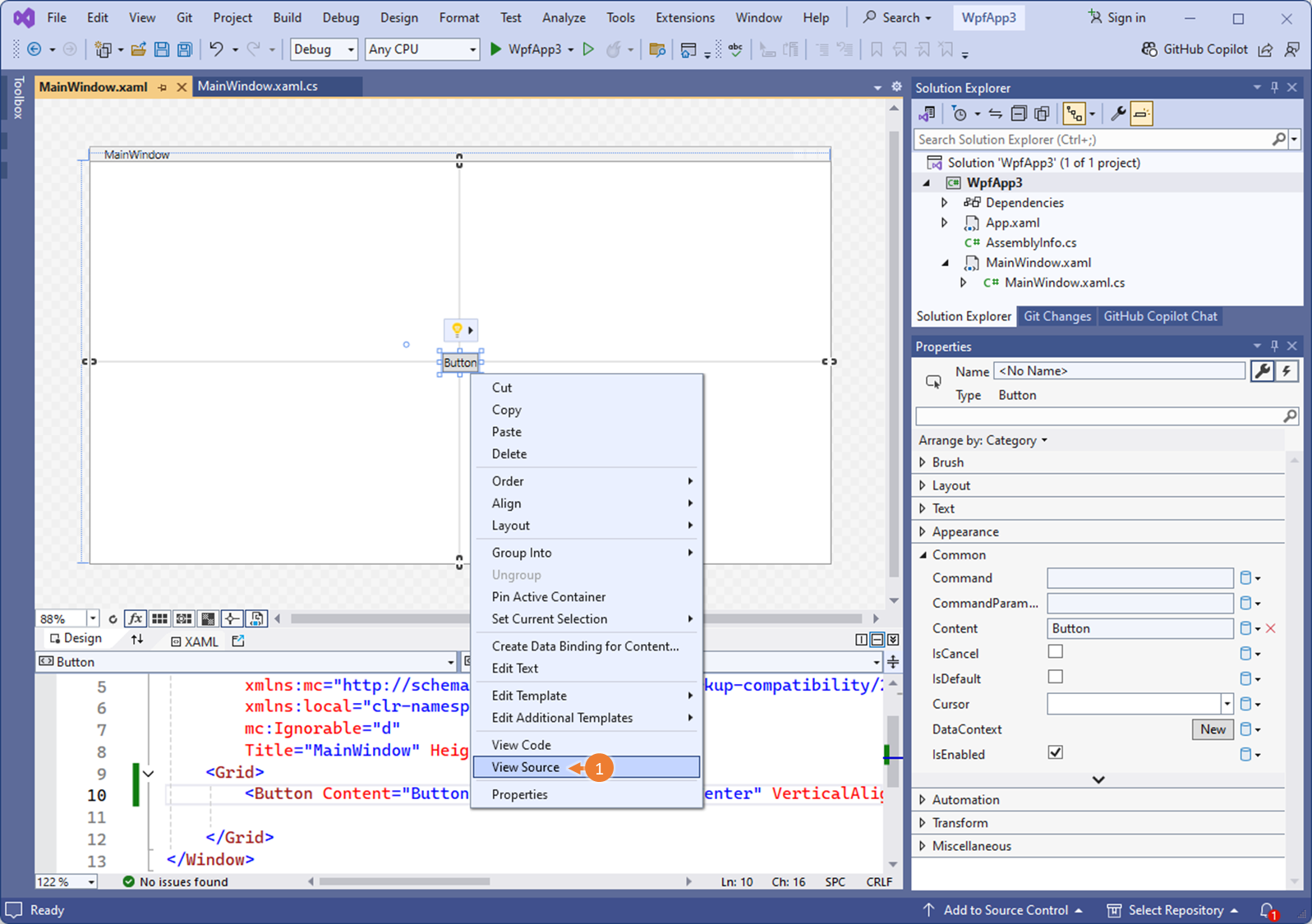
Task: Expand the Layout property category
Action: point(923,485)
